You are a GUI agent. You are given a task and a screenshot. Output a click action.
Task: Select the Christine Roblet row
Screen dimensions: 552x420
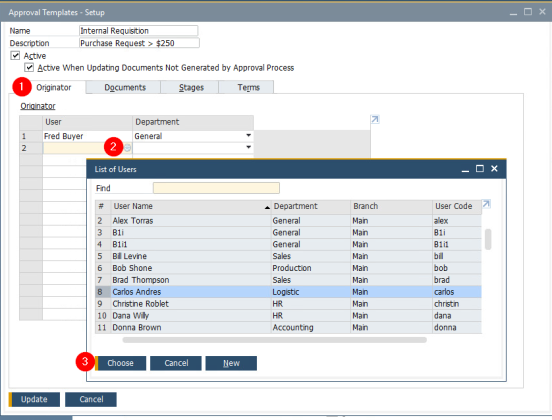tap(288, 304)
